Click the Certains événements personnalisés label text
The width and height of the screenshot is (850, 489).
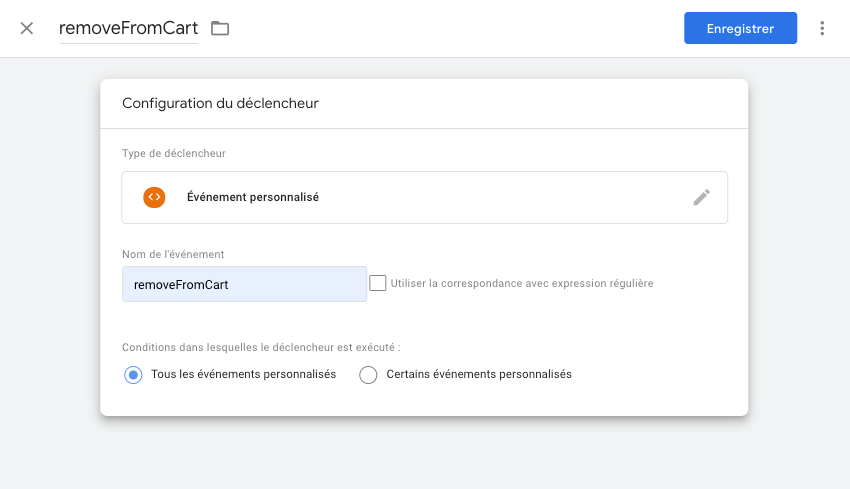(478, 374)
